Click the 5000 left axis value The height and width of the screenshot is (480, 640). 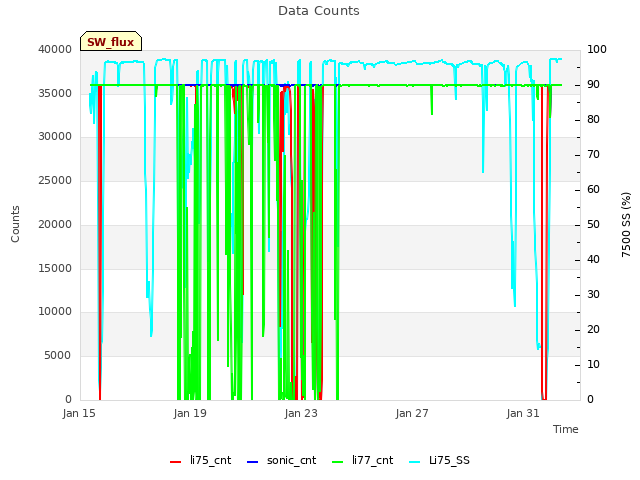(58, 356)
